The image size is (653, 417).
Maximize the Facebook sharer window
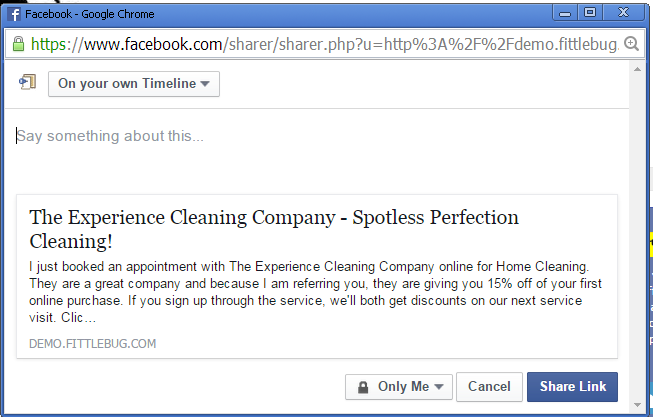(590, 13)
